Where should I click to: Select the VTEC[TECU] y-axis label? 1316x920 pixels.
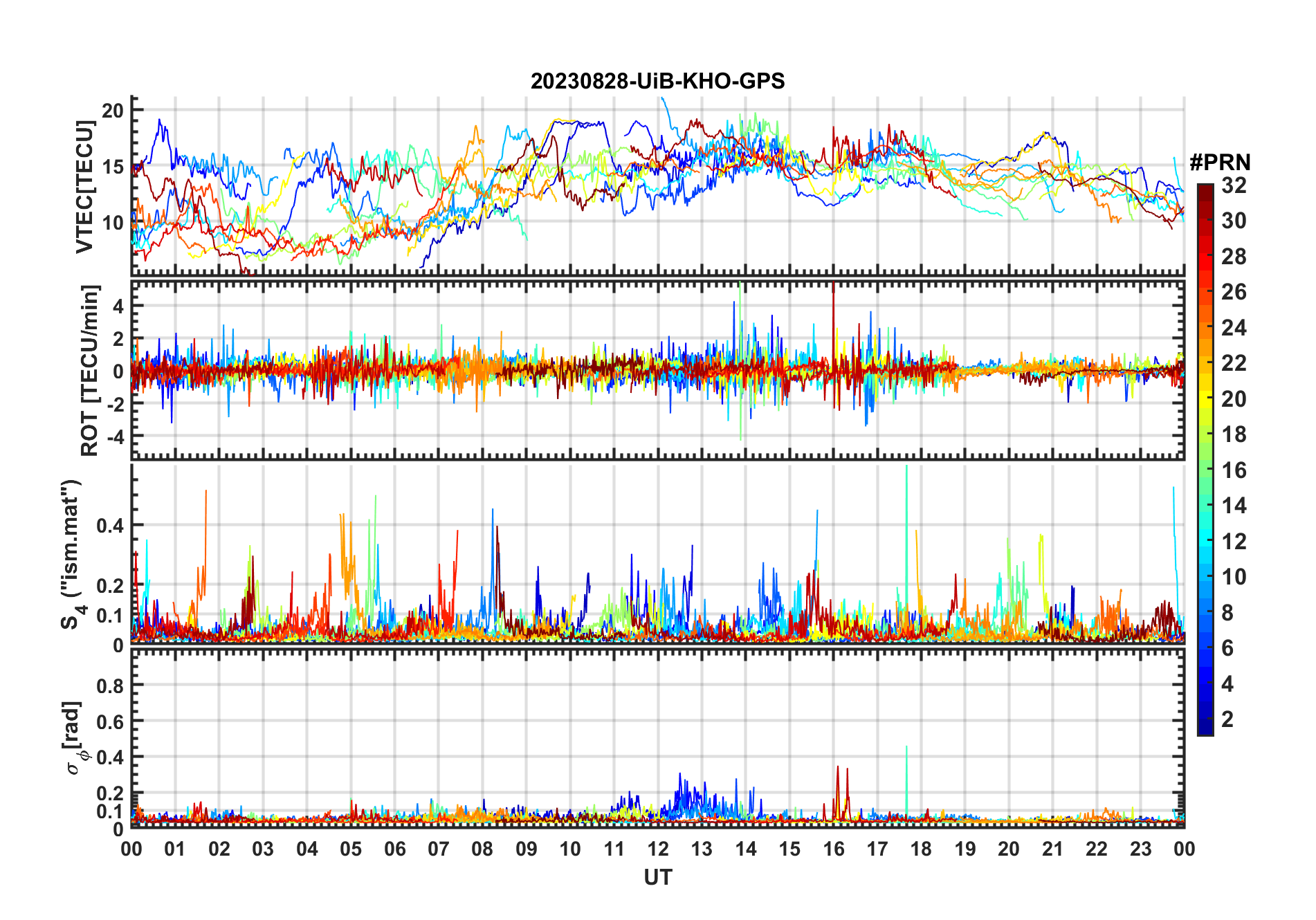85,186
